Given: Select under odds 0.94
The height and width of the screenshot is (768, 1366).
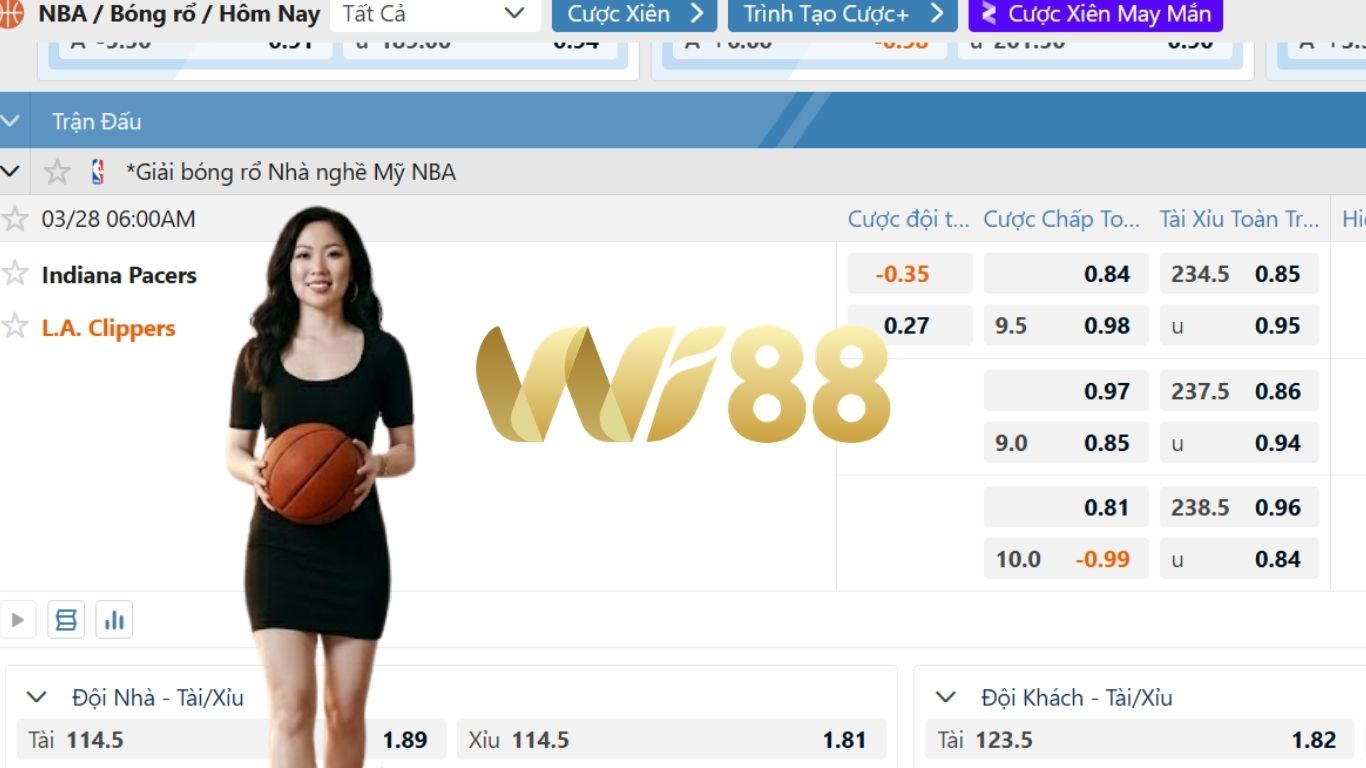Looking at the screenshot, I should click(1239, 443).
